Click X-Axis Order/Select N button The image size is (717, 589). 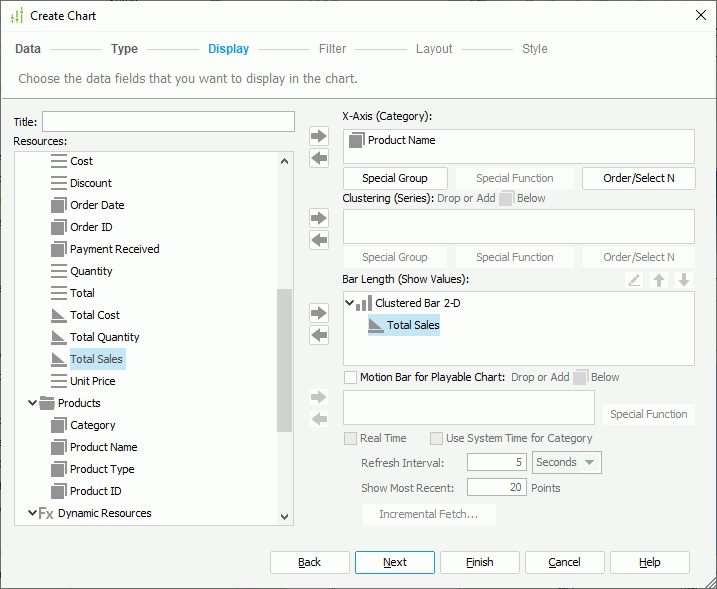point(639,178)
